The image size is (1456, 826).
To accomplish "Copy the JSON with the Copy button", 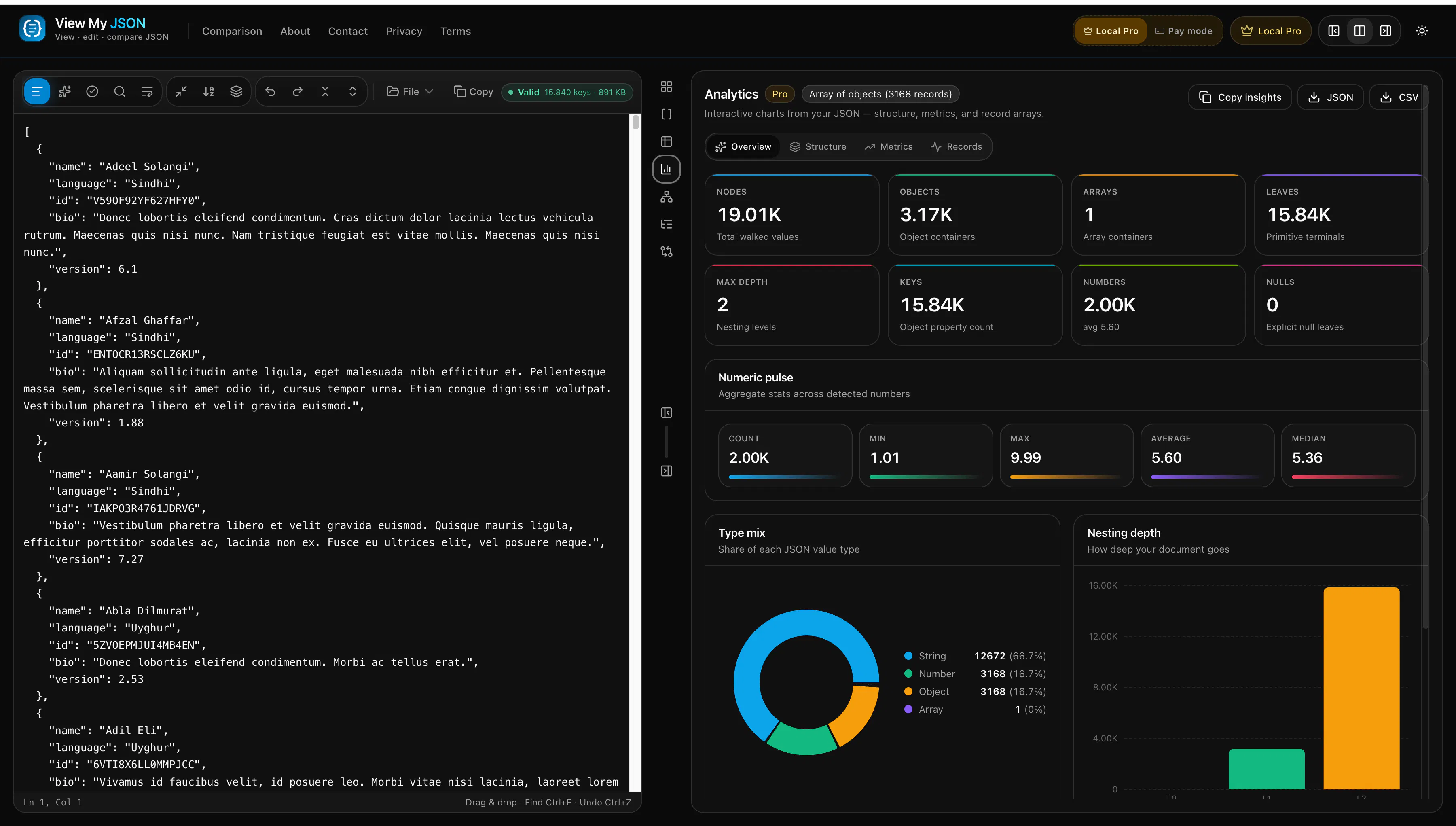I will [474, 91].
